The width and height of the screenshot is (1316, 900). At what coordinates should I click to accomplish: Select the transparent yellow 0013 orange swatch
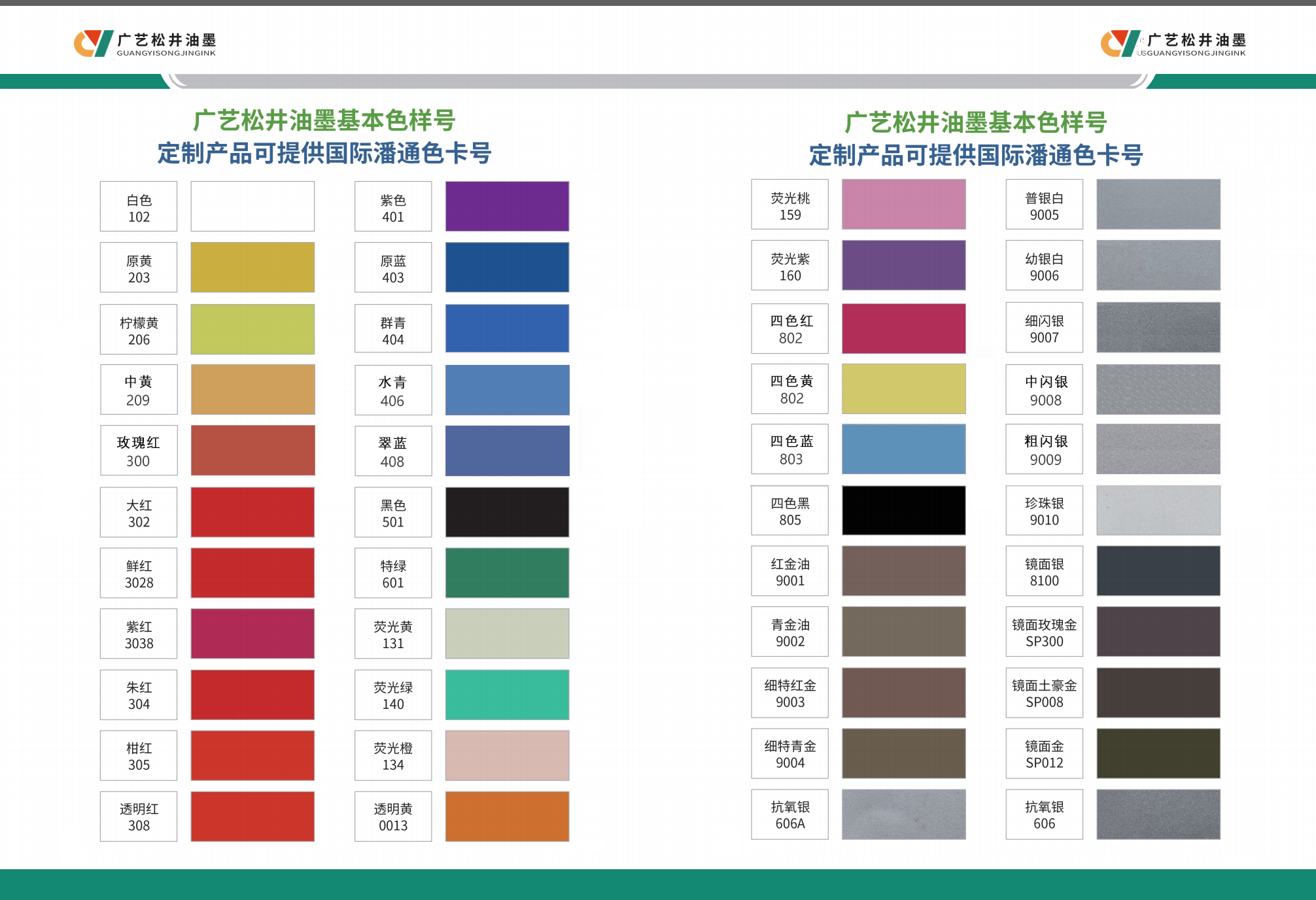click(507, 816)
